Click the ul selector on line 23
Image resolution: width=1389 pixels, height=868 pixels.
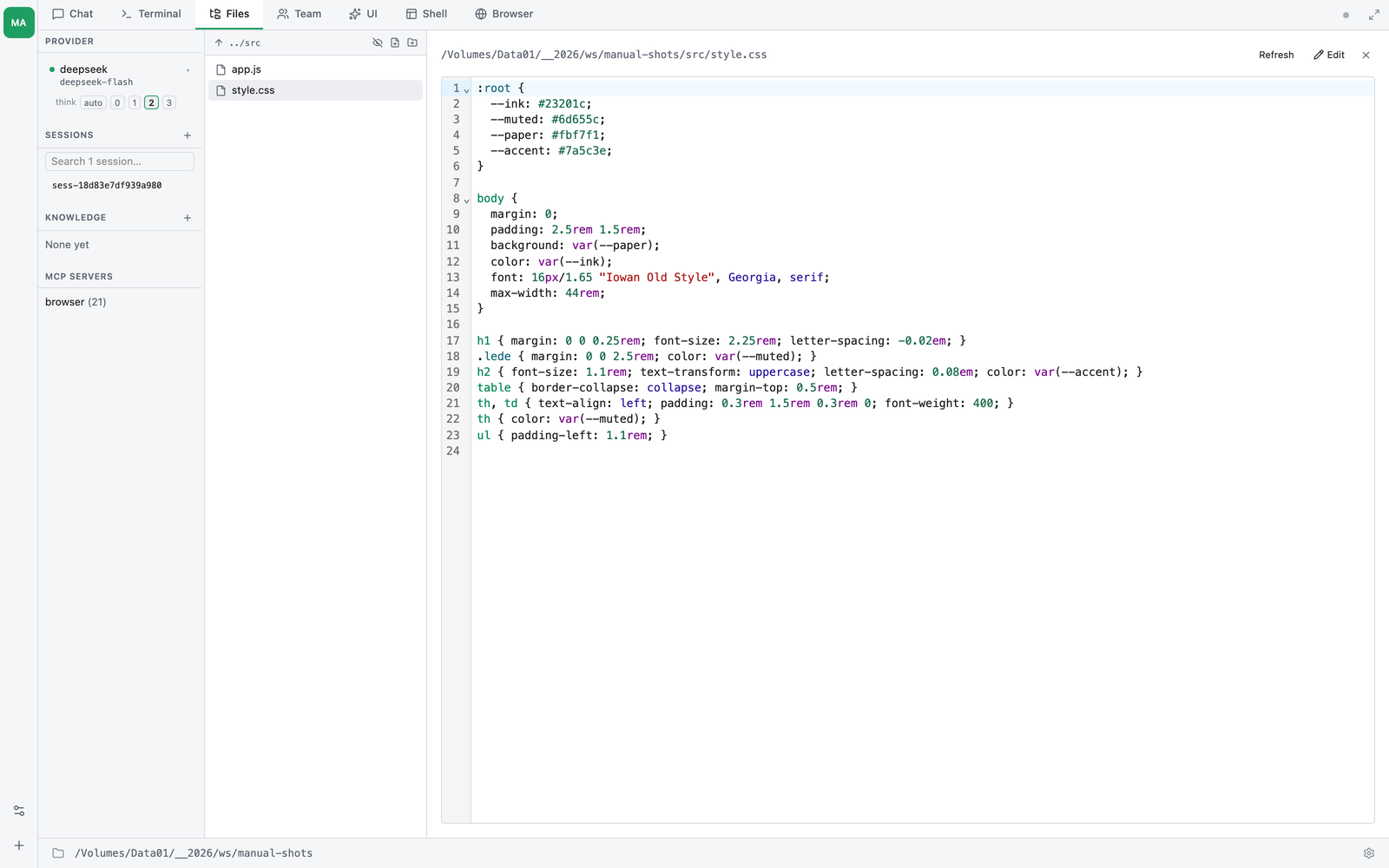484,436
